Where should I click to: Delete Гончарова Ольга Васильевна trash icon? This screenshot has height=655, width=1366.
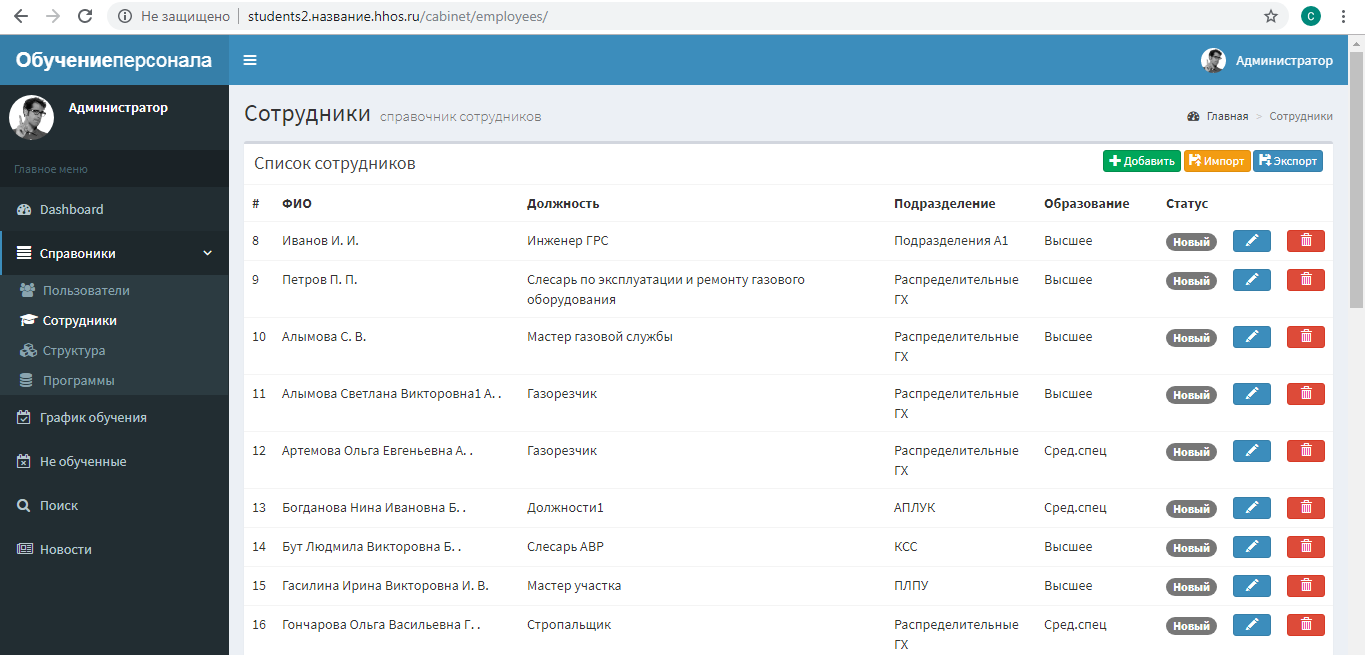[x=1306, y=625]
